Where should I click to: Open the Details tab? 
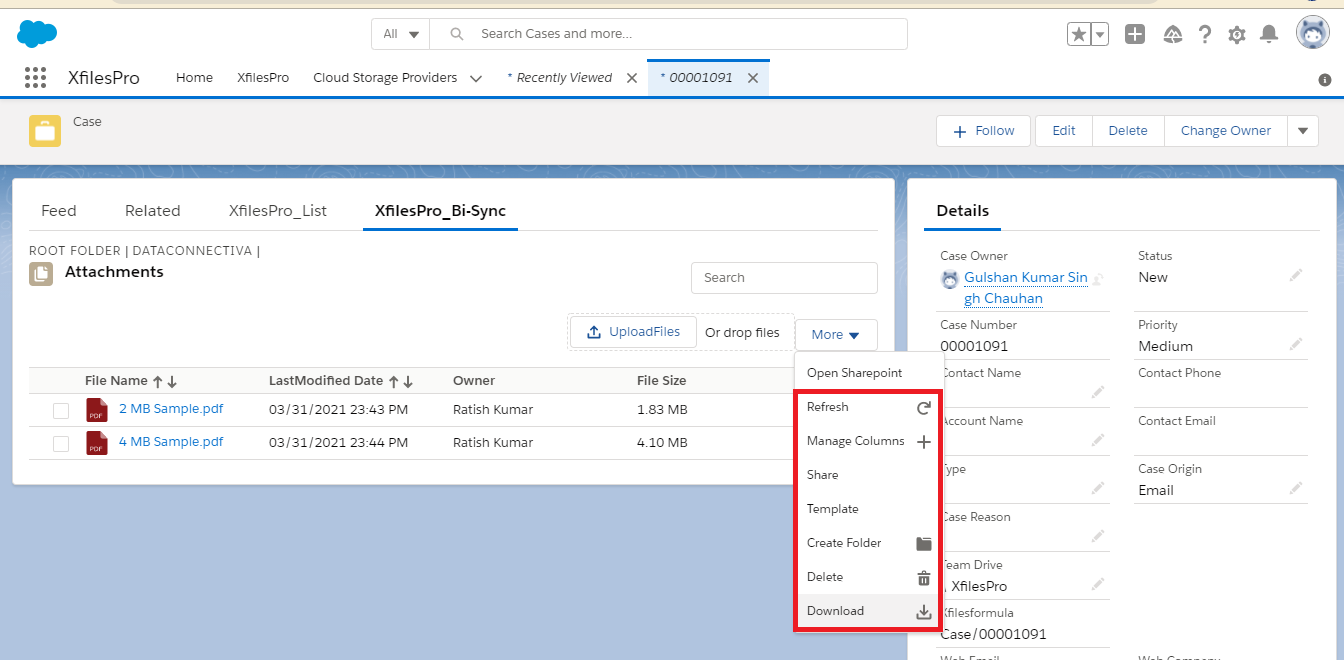(963, 211)
